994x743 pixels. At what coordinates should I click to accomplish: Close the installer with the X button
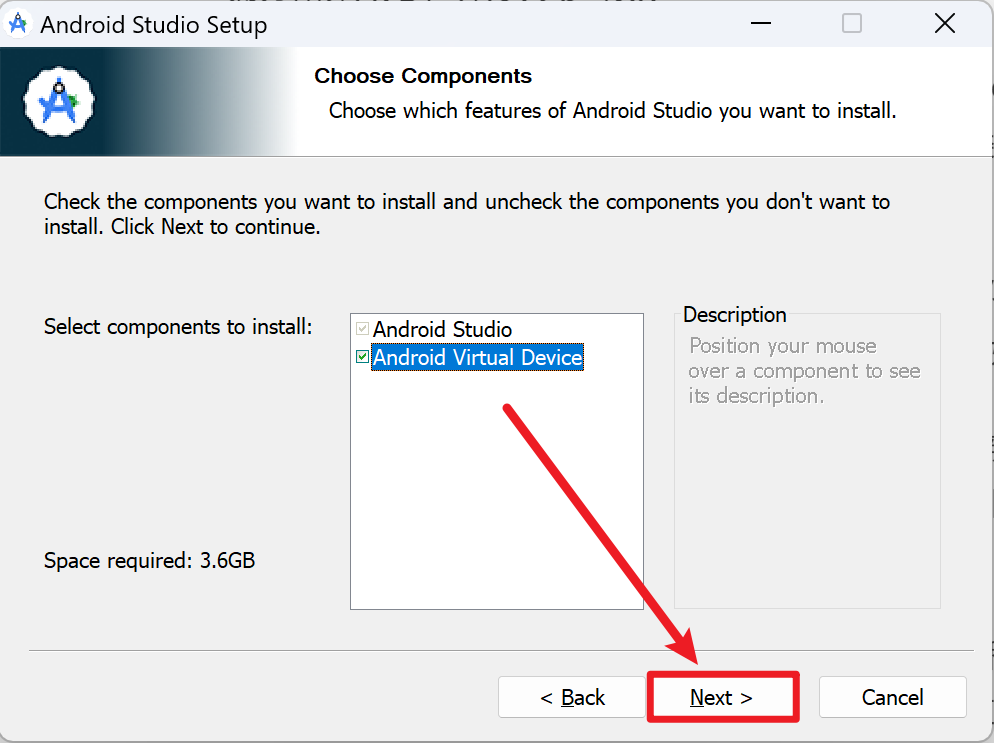[944, 22]
